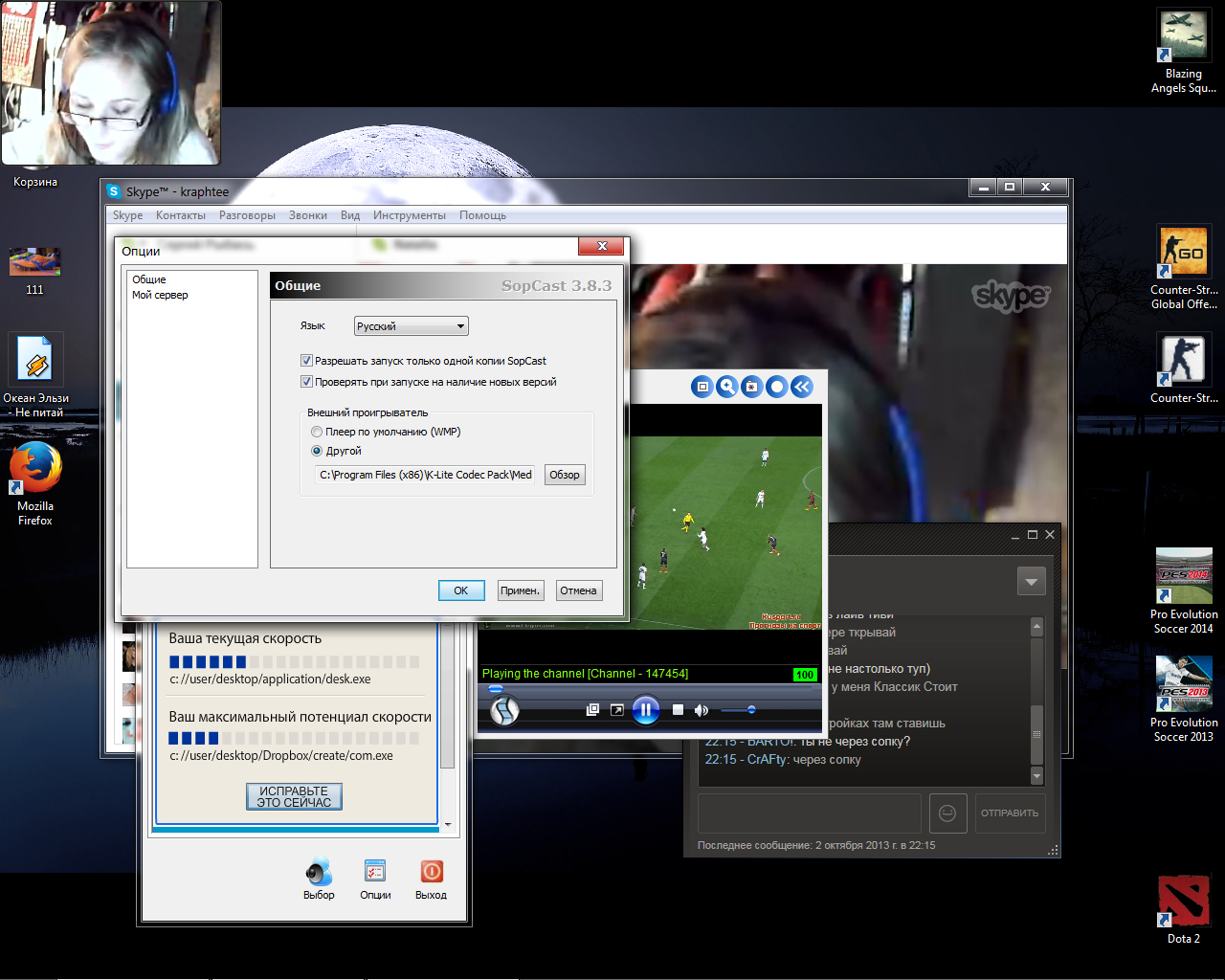This screenshot has width=1225, height=980.
Task: Click the CrAFty chat message line
Action: (783, 760)
